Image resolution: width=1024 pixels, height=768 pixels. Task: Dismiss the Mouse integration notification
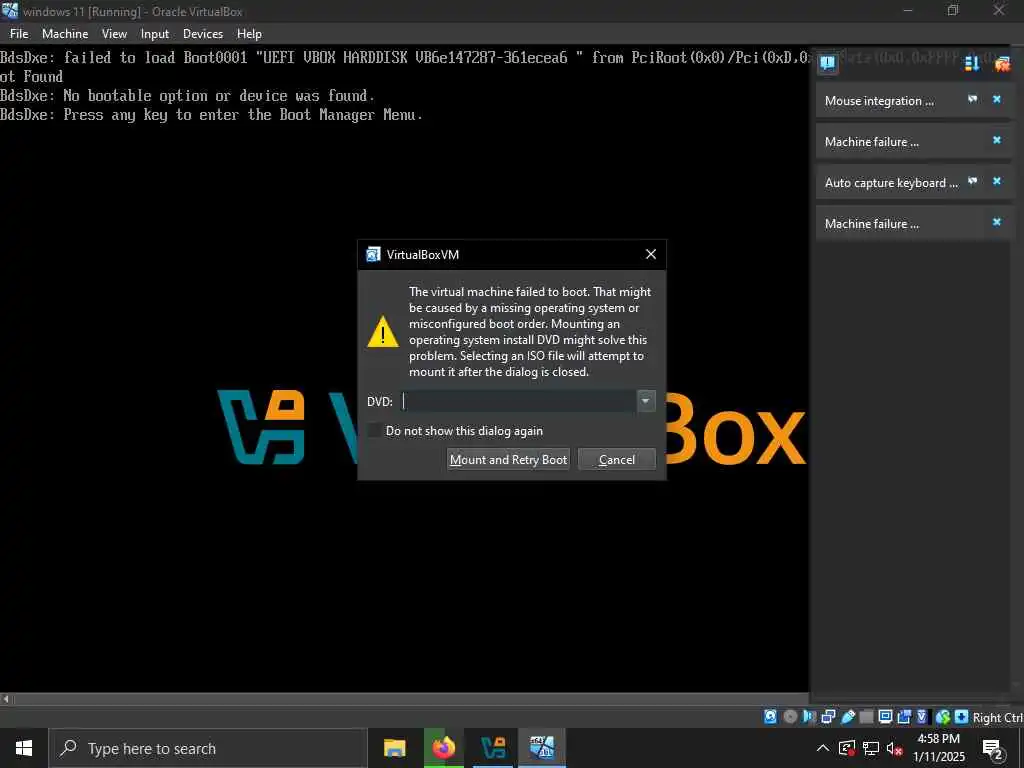pyautogui.click(x=997, y=99)
